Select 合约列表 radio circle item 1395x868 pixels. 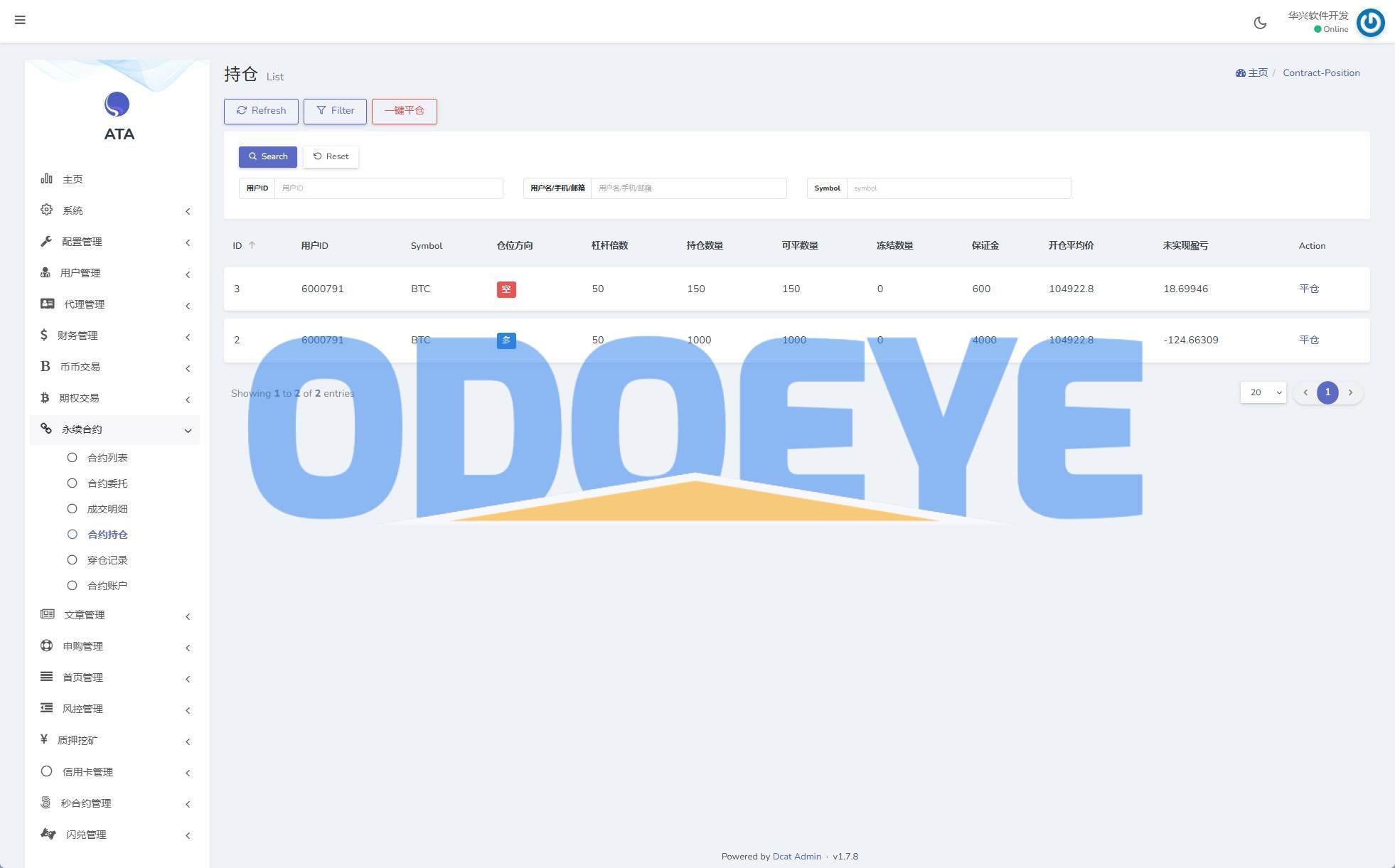[72, 458]
